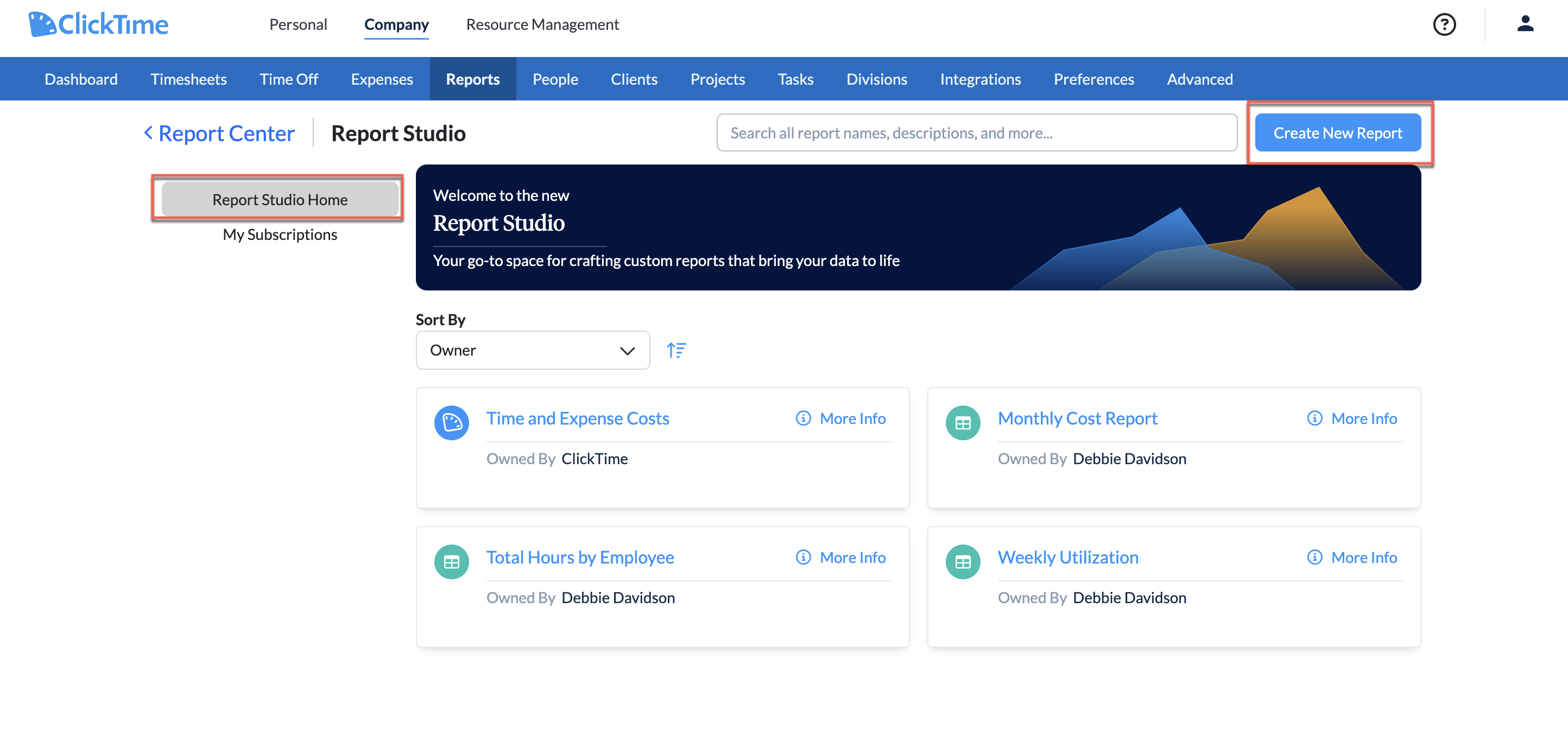Open the Monthly Cost Report
Image resolution: width=1568 pixels, height=734 pixels.
coord(1077,418)
